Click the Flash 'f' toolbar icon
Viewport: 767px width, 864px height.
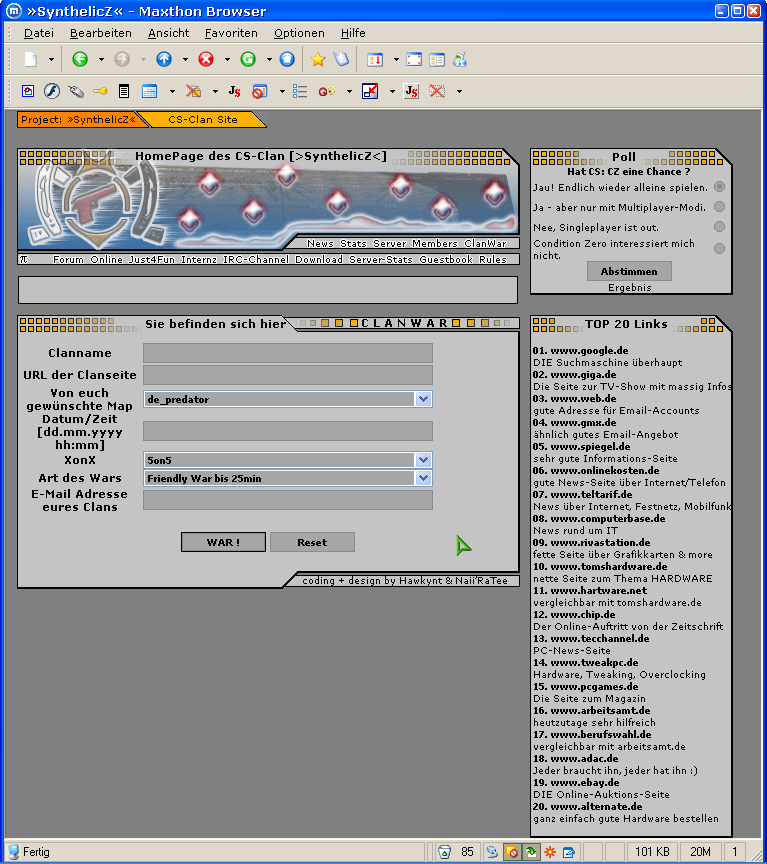[x=52, y=91]
